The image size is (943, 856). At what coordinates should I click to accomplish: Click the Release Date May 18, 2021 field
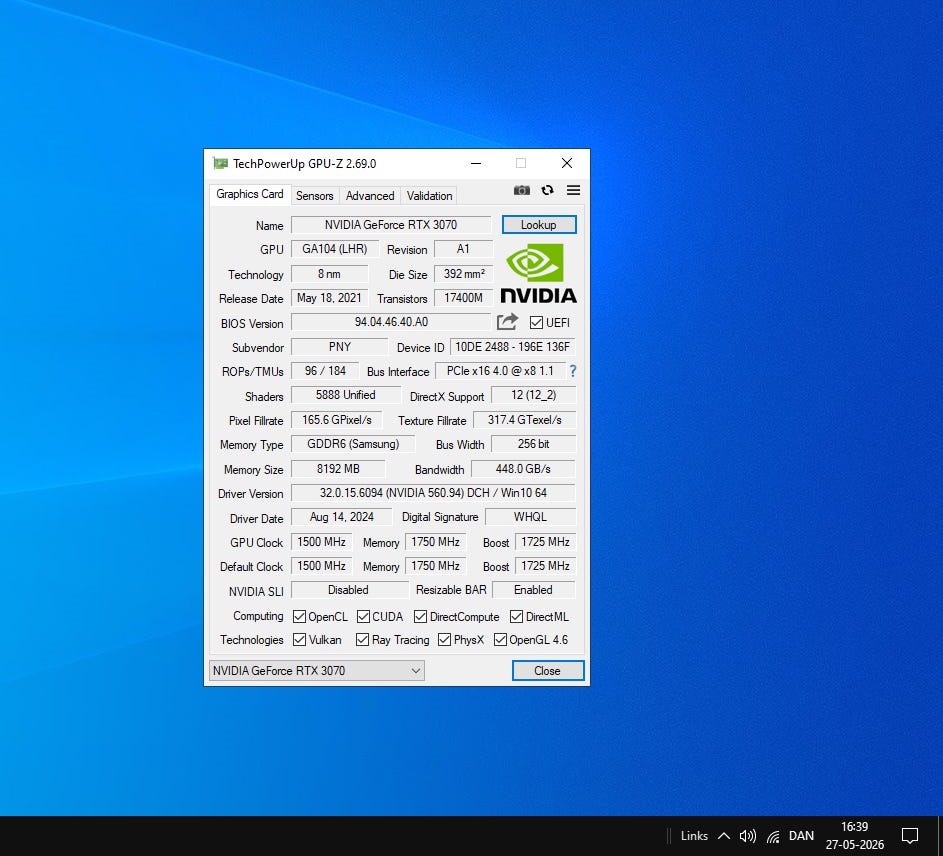tap(330, 298)
